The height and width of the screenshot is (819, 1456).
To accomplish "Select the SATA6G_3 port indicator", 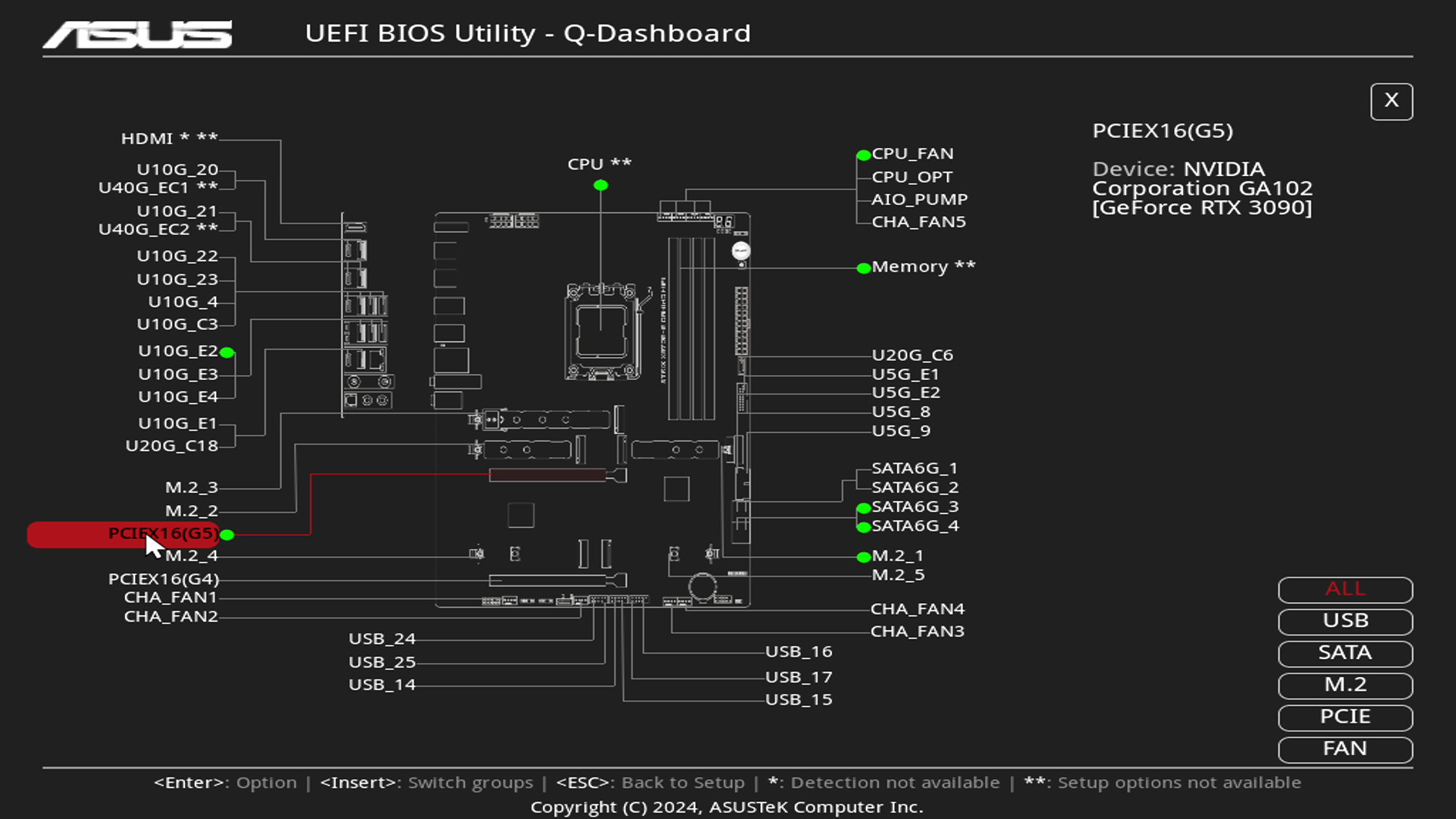I will 864,507.
